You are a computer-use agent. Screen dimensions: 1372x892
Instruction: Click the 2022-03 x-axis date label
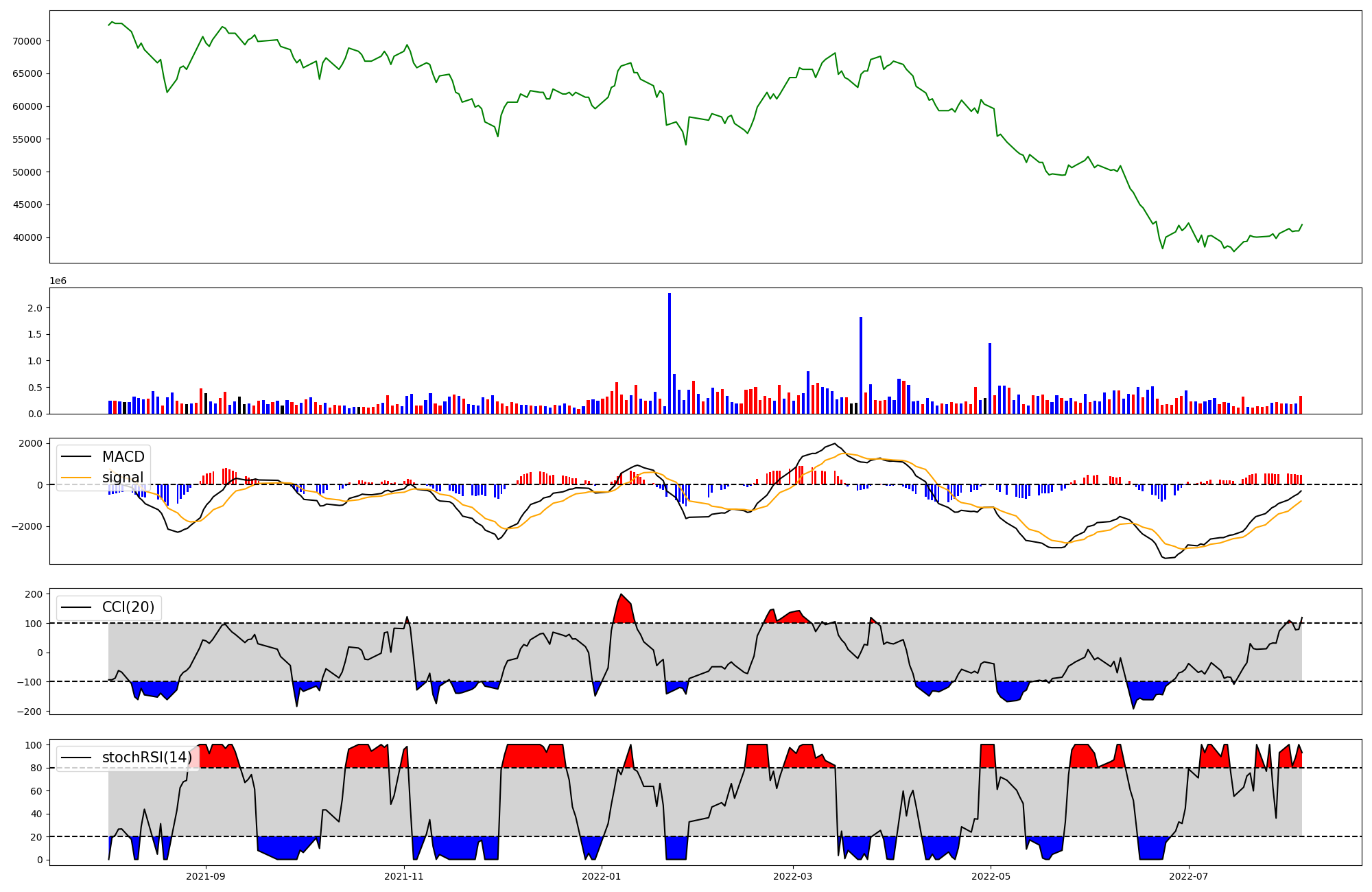point(793,876)
